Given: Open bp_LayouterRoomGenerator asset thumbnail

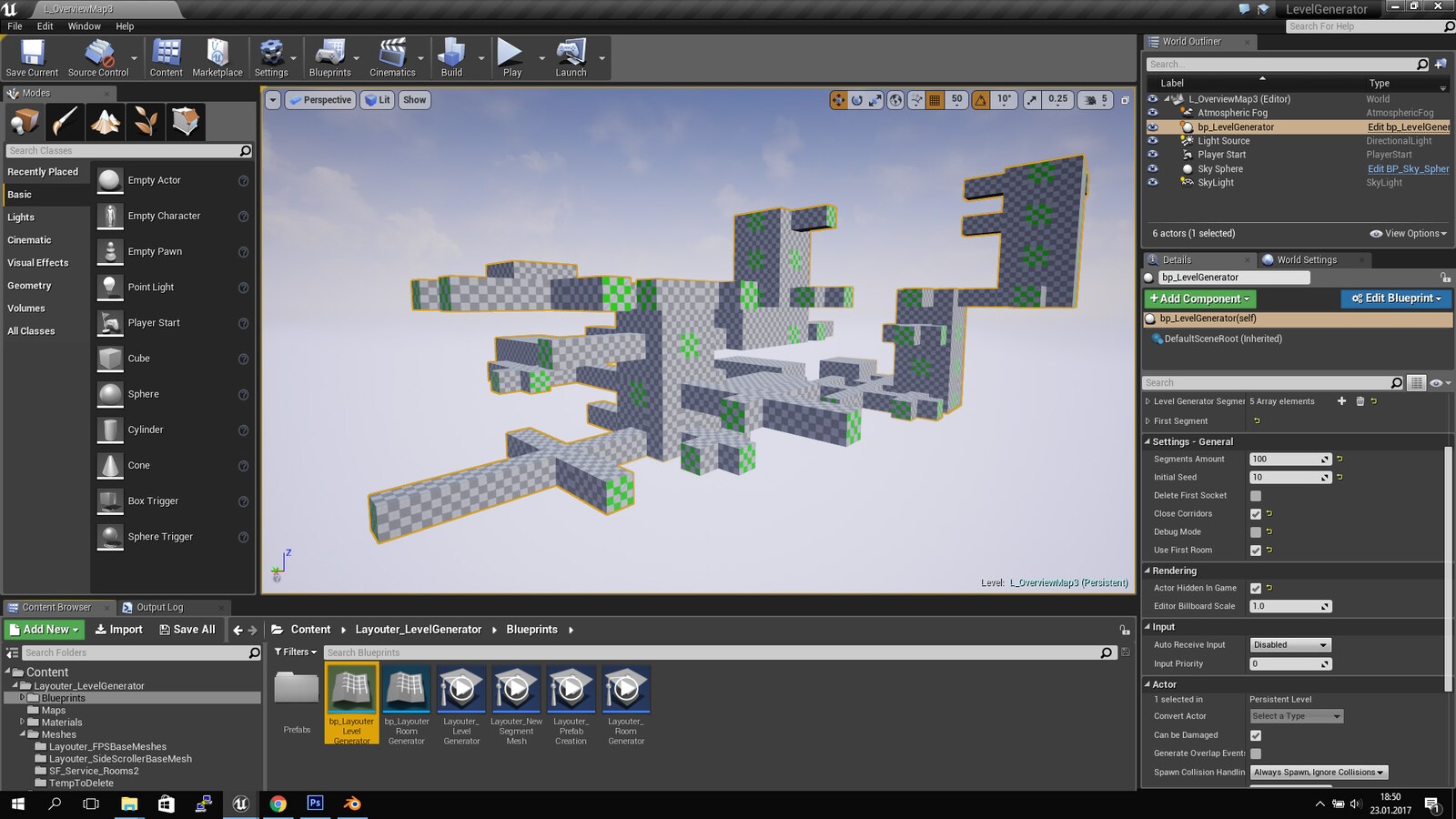Looking at the screenshot, I should coord(407,690).
